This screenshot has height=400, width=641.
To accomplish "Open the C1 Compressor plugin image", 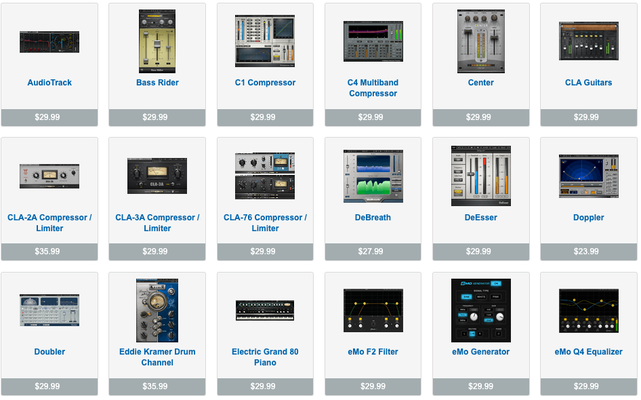I will coord(265,41).
